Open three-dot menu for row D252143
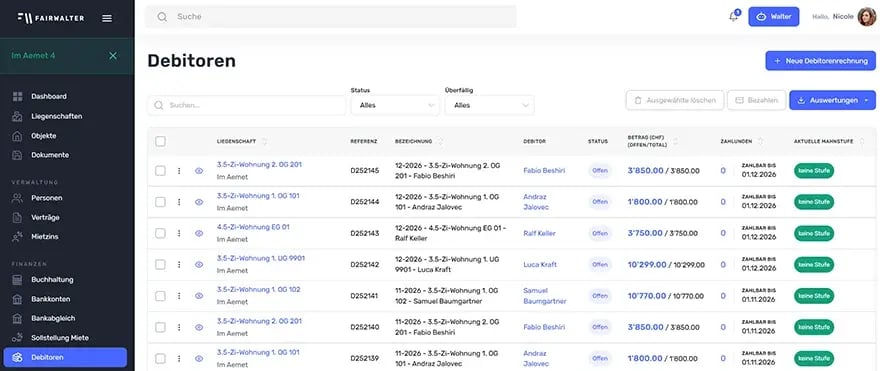The image size is (880, 371). (179, 233)
